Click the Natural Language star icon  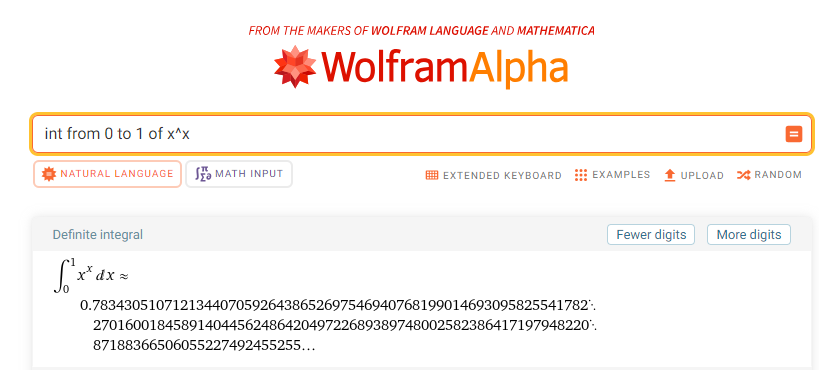(49, 174)
